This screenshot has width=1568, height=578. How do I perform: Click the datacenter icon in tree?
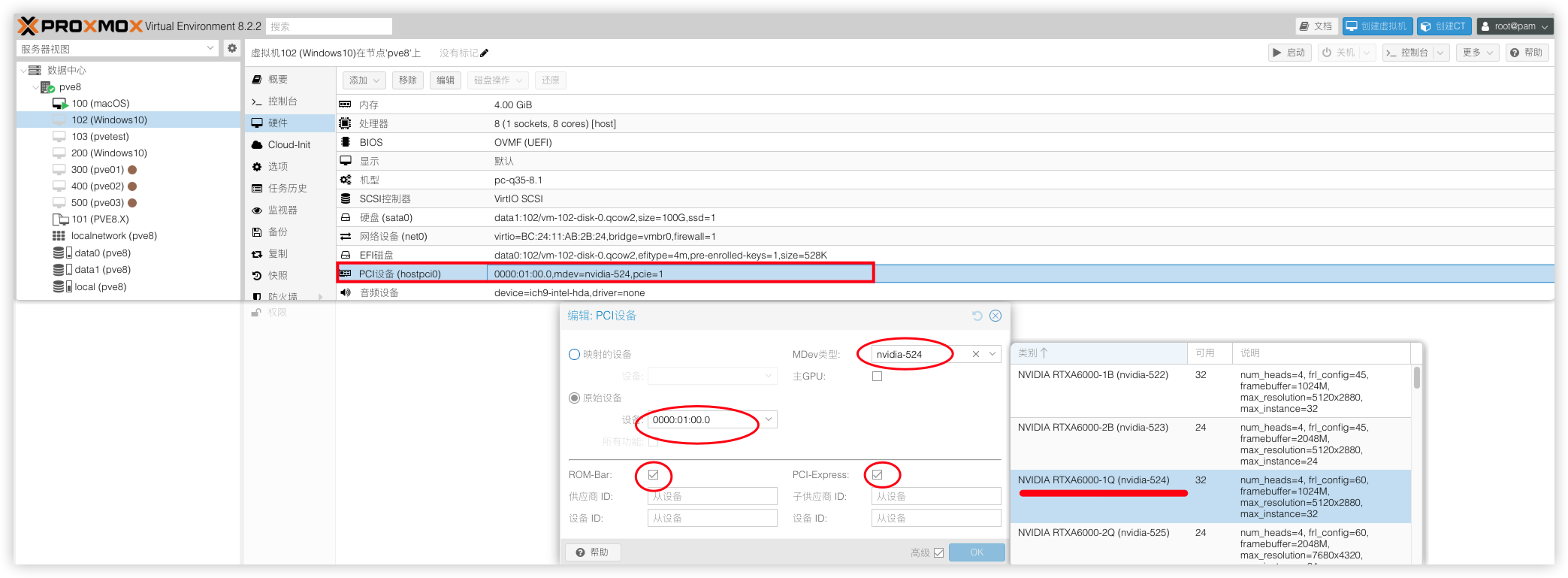35,71
